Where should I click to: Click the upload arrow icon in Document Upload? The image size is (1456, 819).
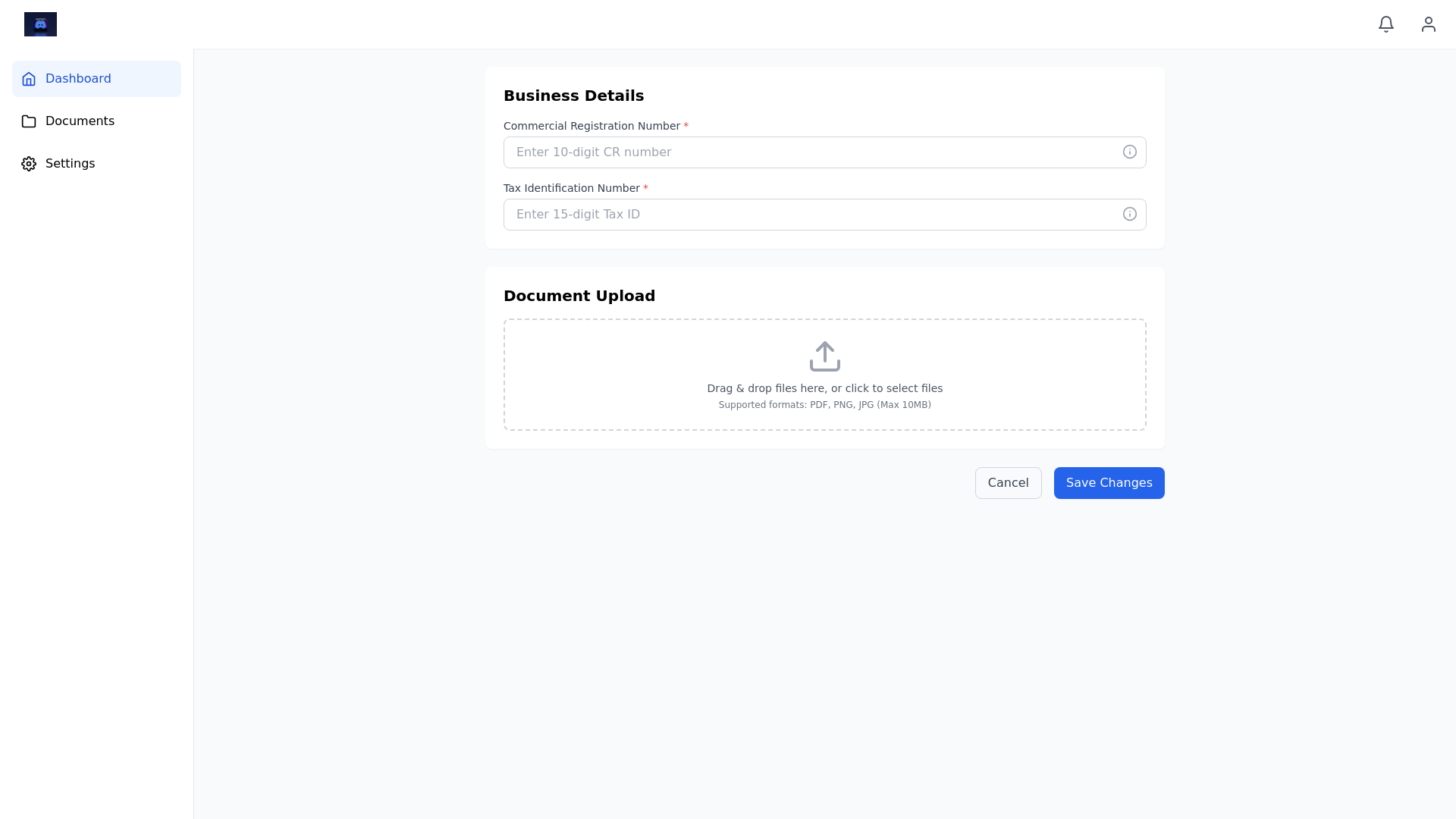click(824, 356)
